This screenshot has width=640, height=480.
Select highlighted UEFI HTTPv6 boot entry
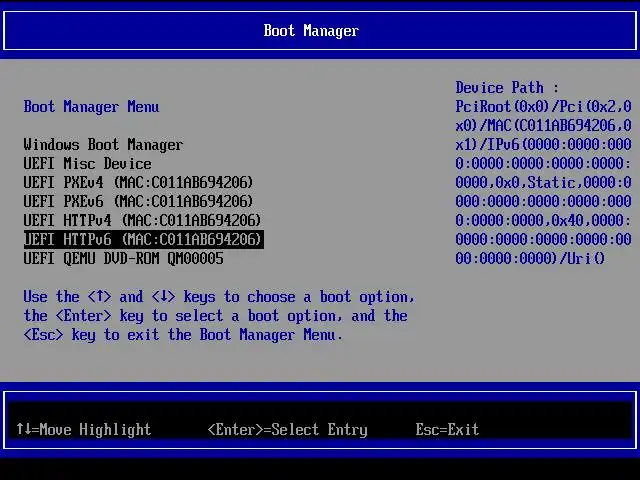pos(144,239)
